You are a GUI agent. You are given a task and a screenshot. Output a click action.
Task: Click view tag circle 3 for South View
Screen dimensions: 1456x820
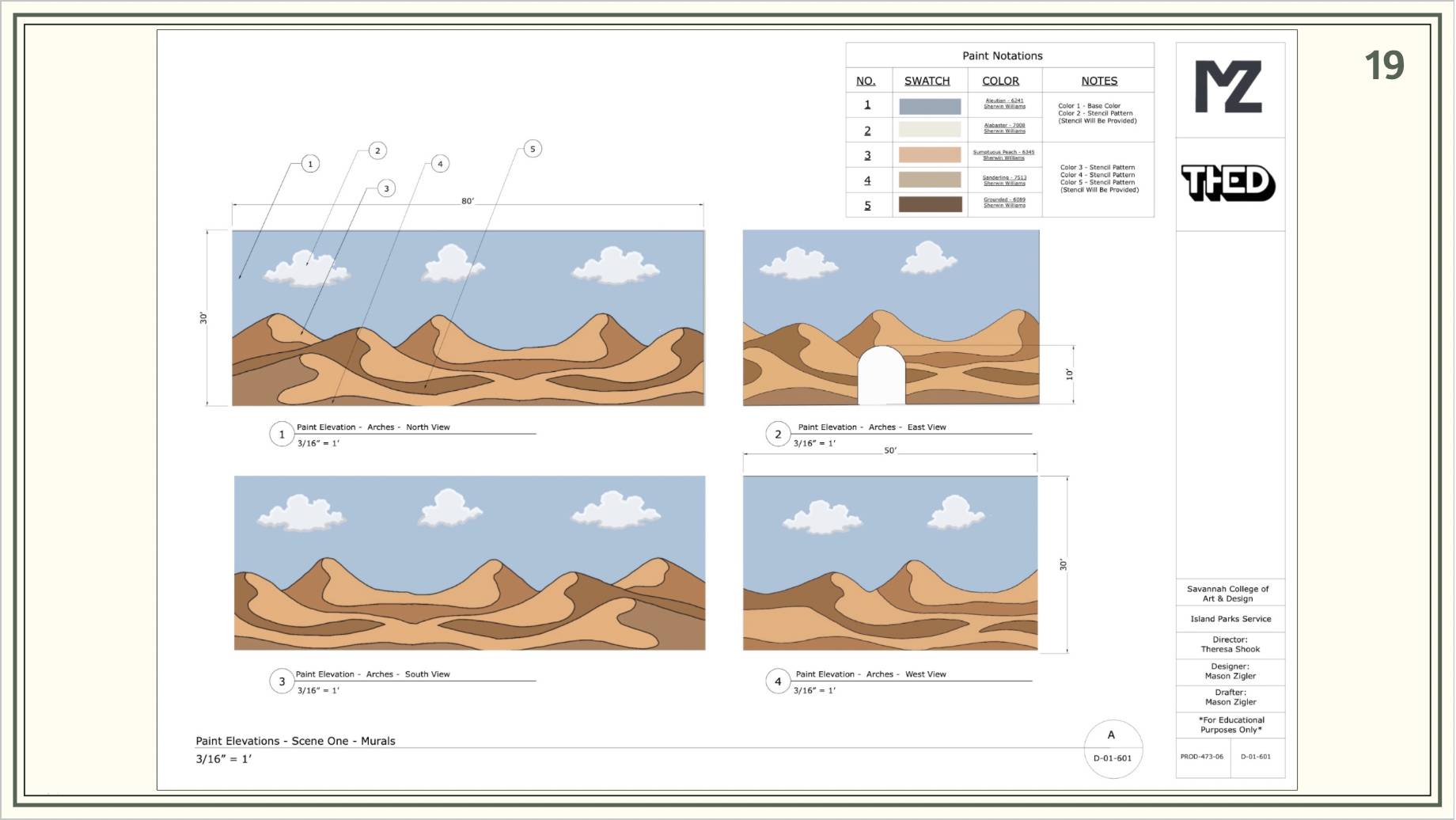(282, 681)
